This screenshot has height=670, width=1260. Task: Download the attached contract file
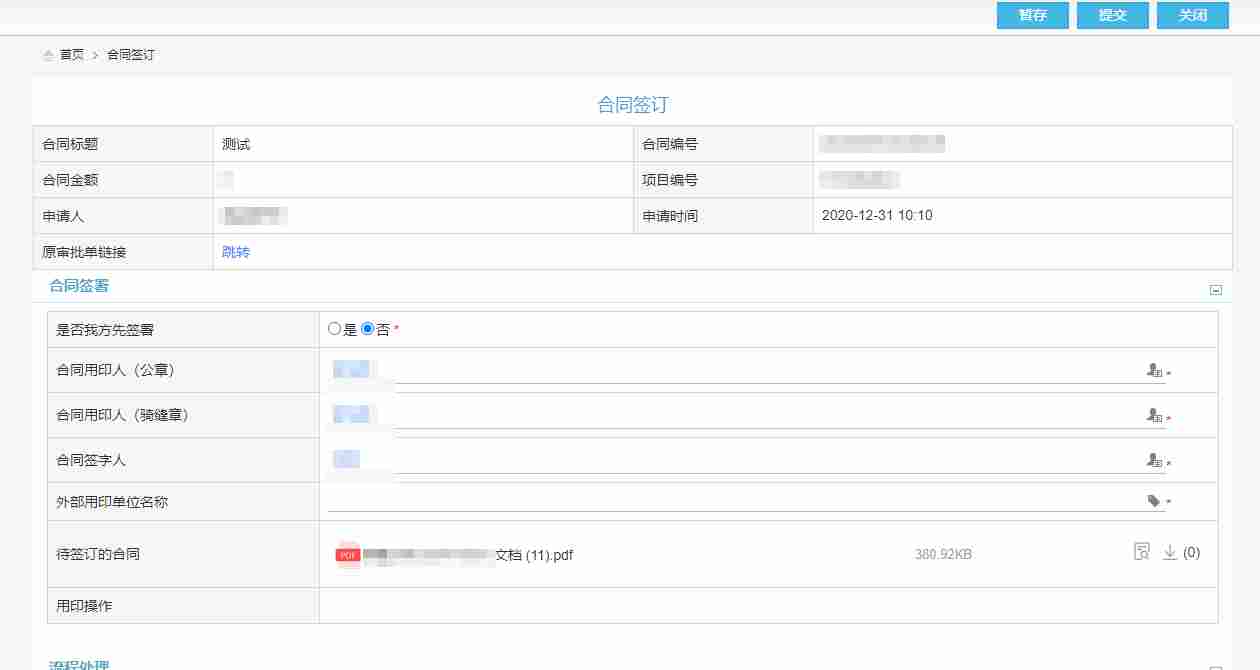(x=1170, y=552)
